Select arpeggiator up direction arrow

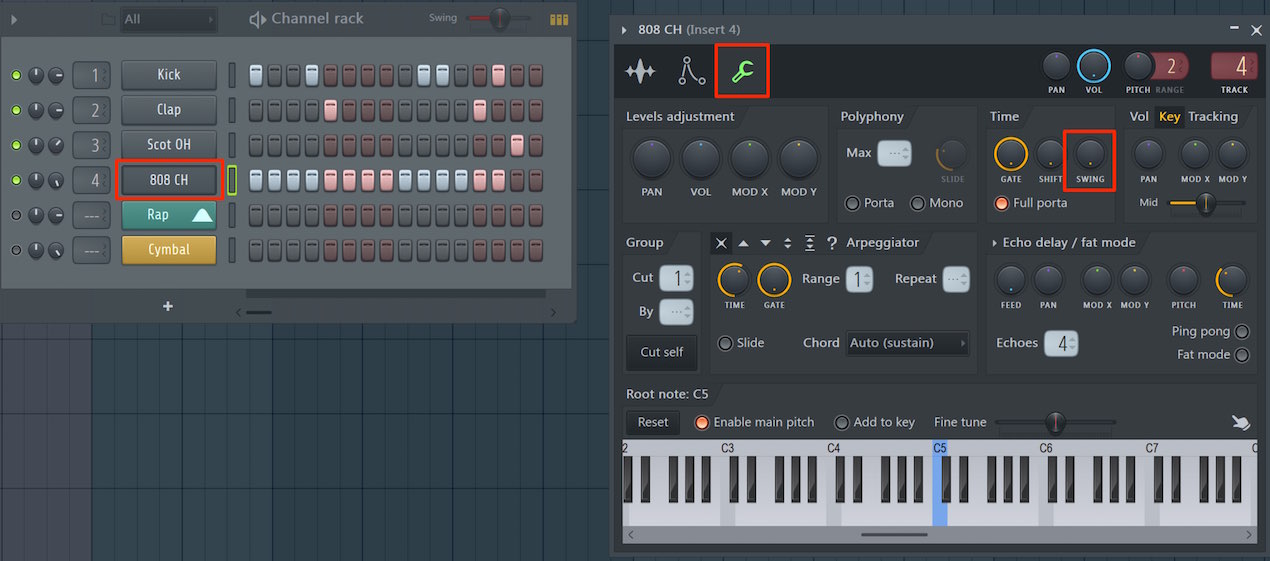(743, 243)
